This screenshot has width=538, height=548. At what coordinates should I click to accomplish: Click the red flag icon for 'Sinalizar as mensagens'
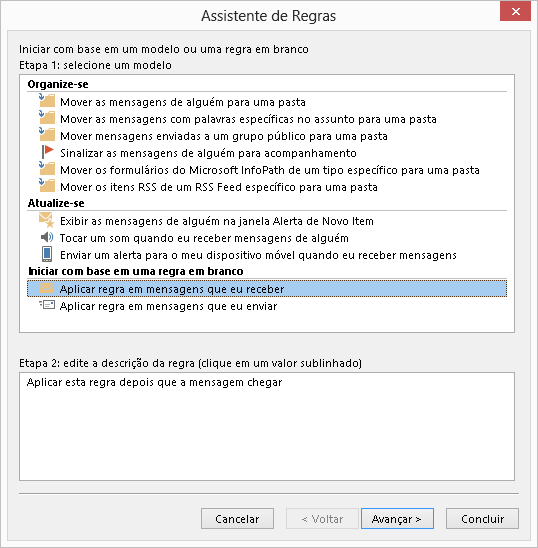click(x=47, y=152)
